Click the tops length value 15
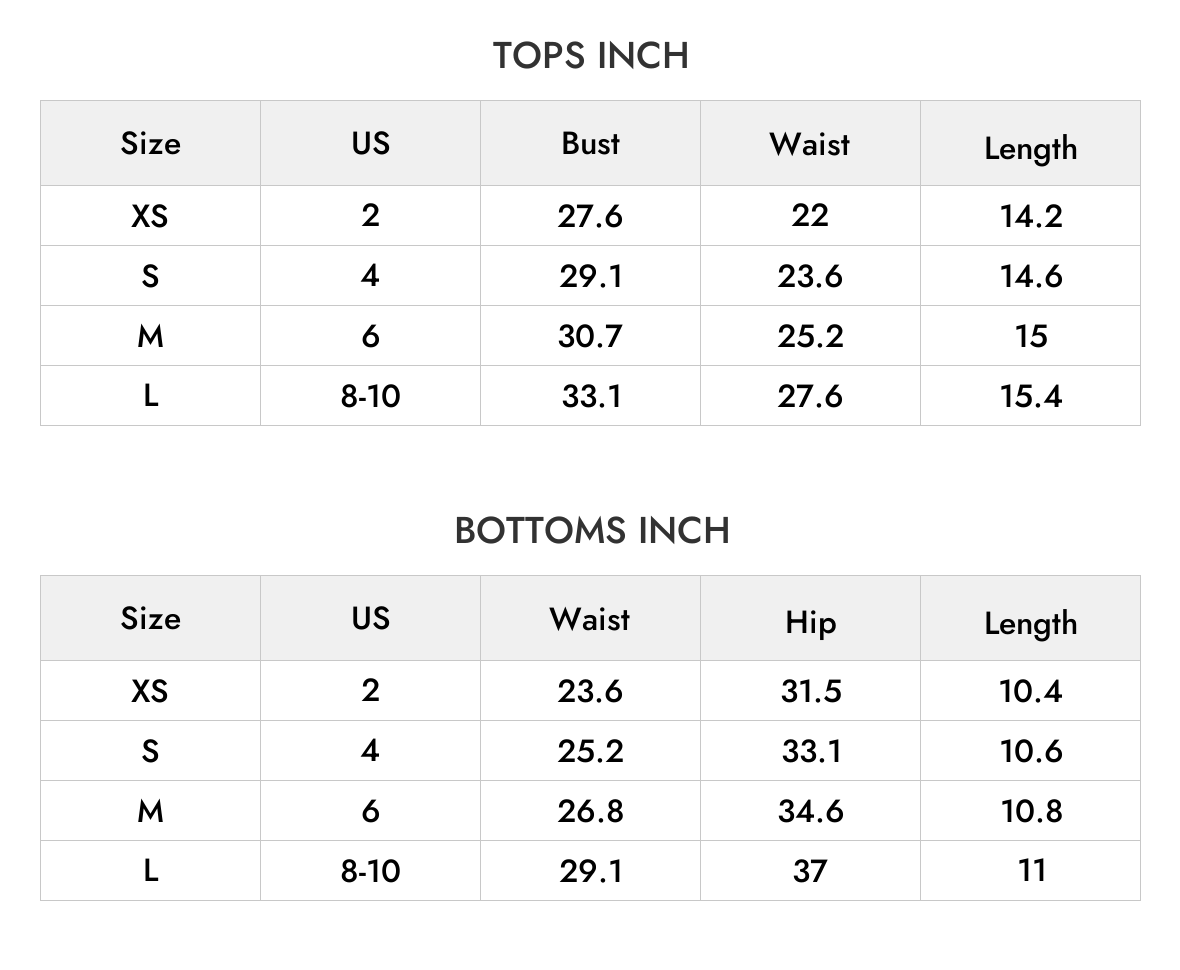Image resolution: width=1180 pixels, height=970 pixels. 1031,336
